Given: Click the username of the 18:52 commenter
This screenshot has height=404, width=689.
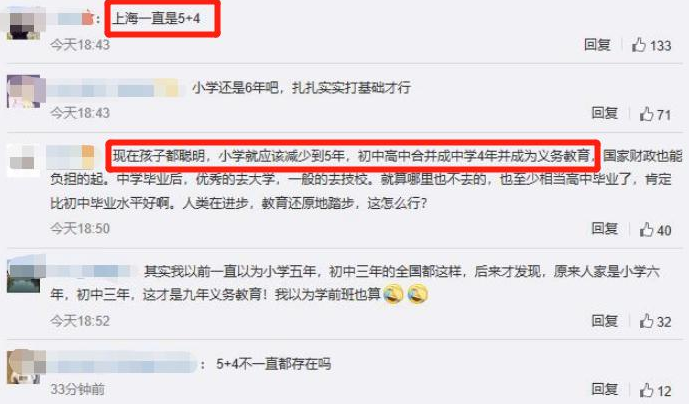Looking at the screenshot, I should coord(91,271).
